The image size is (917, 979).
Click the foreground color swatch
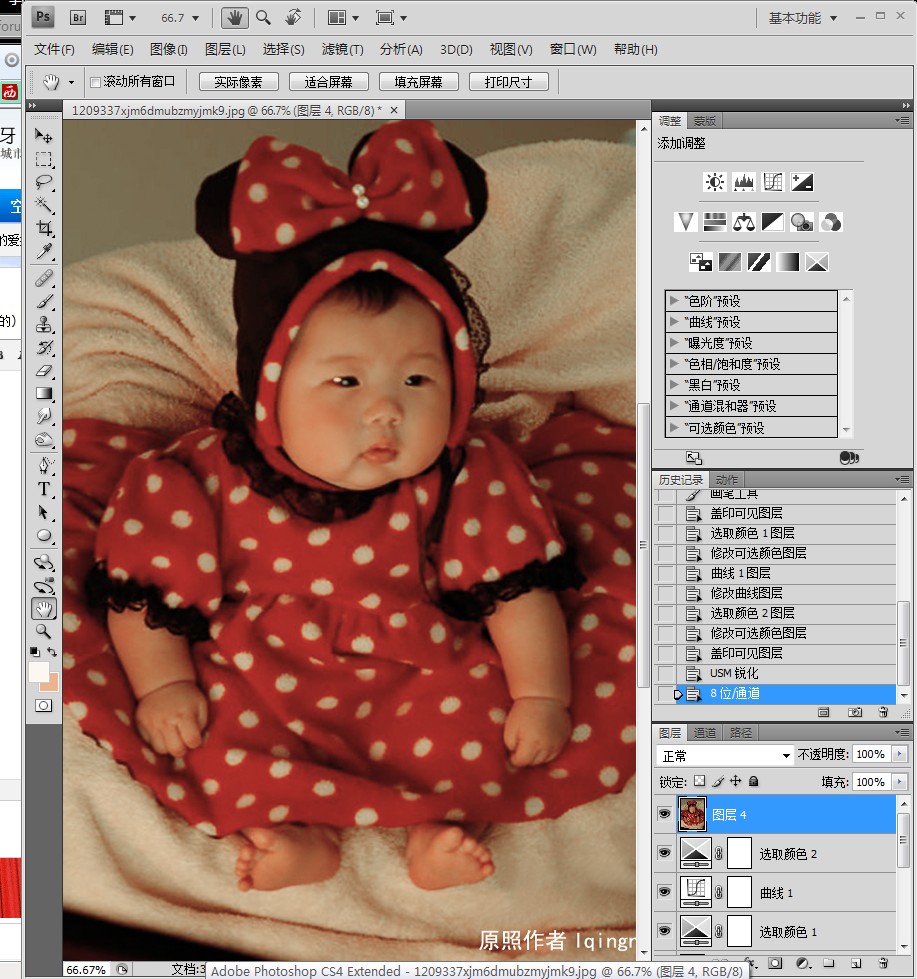coord(38,671)
